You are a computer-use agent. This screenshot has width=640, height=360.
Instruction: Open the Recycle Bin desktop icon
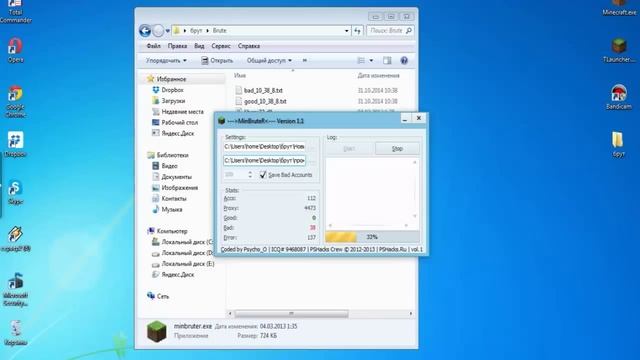point(16,333)
